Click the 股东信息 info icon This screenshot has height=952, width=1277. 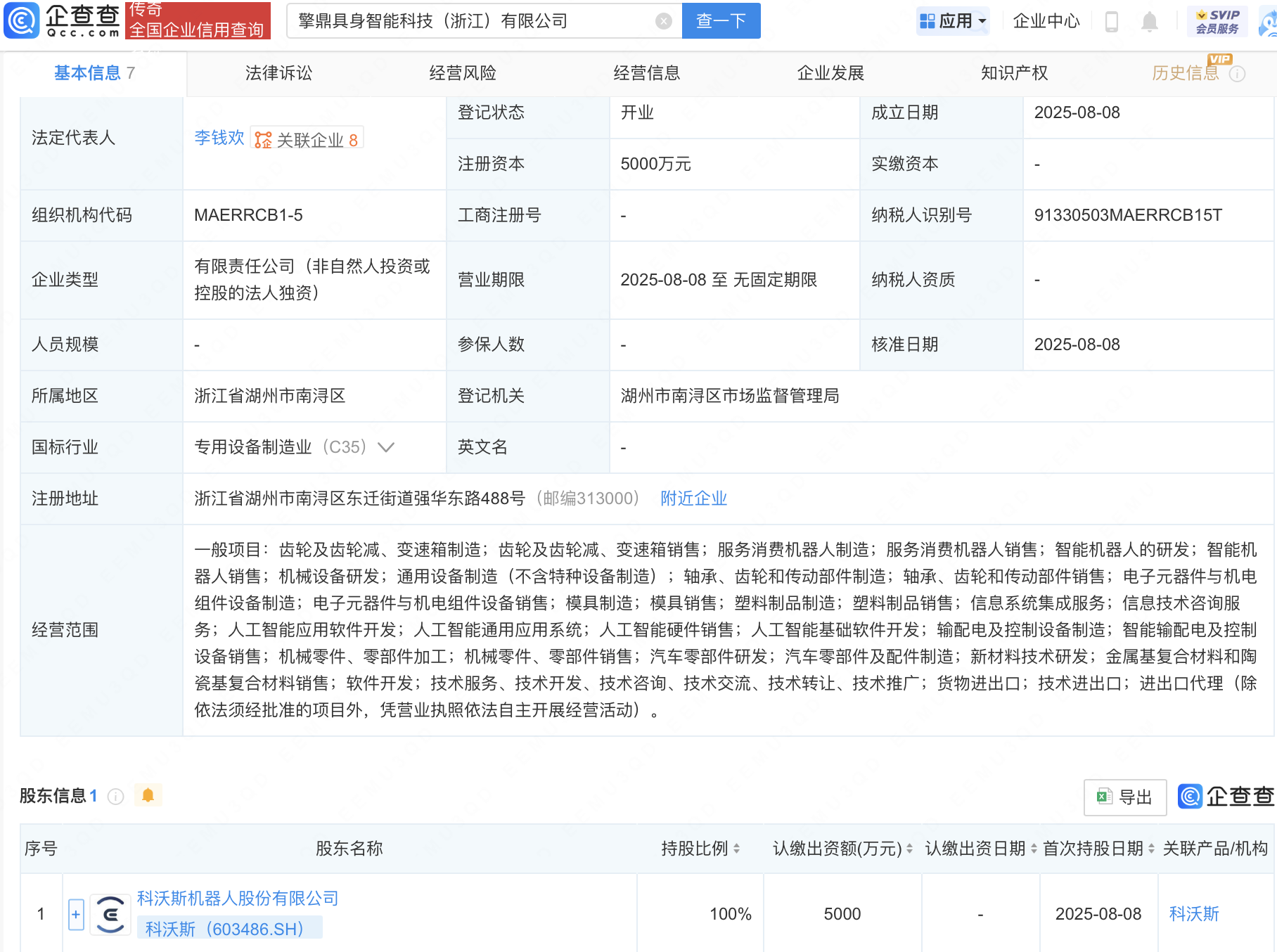[116, 796]
